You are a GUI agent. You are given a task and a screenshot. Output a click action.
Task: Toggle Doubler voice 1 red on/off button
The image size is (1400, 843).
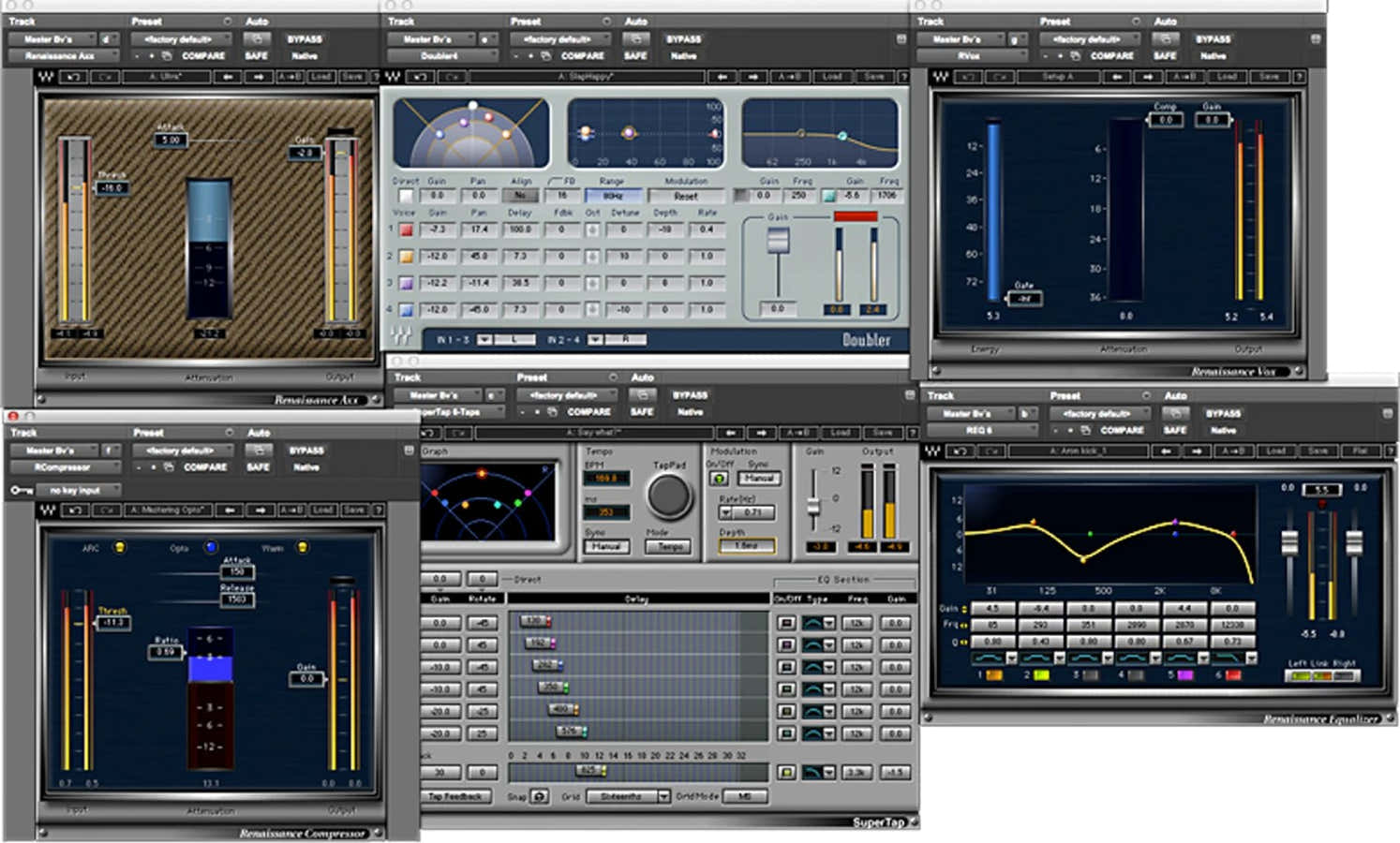coord(406,229)
